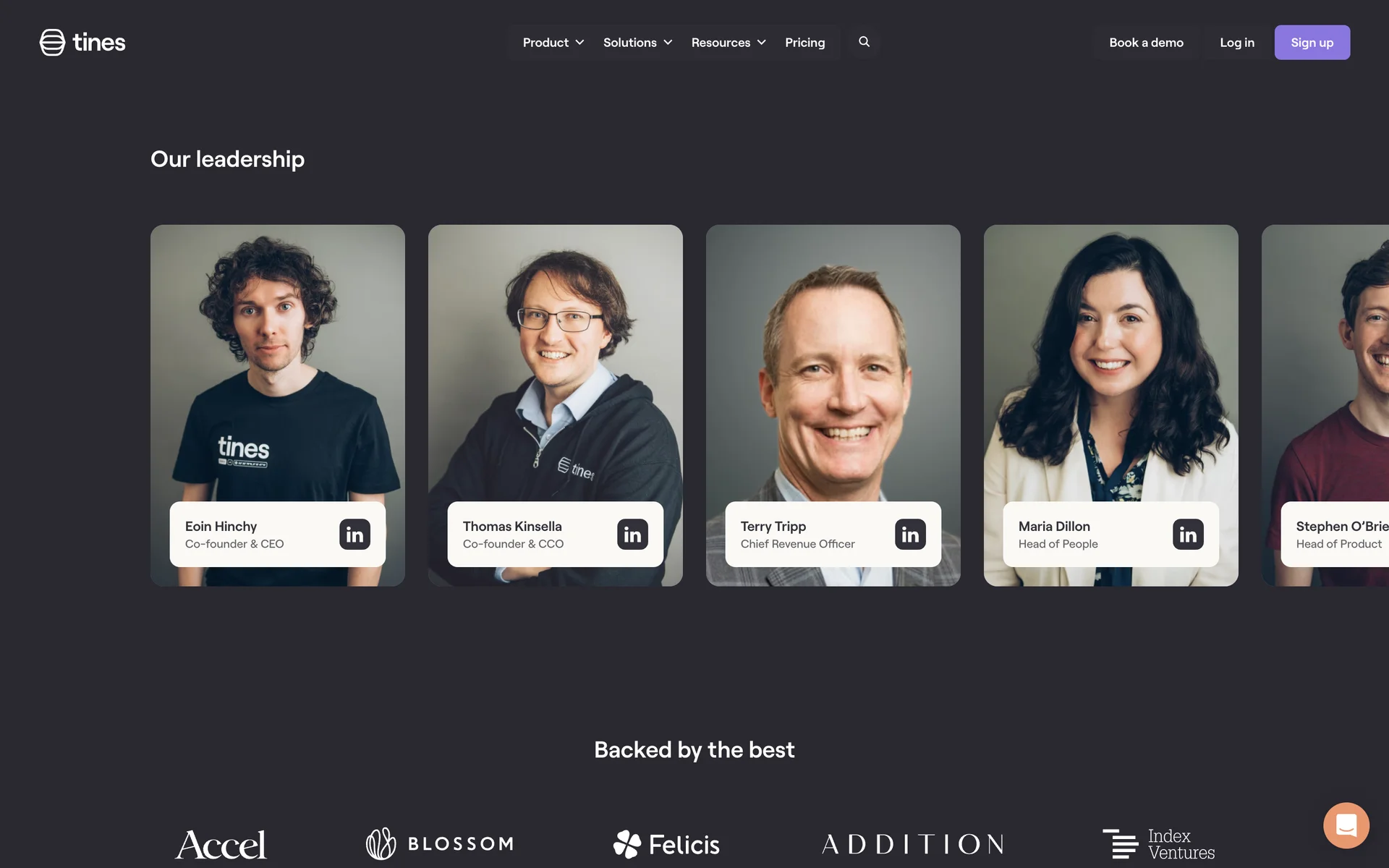Expand the Resources dropdown menu
The height and width of the screenshot is (868, 1389).
point(729,42)
